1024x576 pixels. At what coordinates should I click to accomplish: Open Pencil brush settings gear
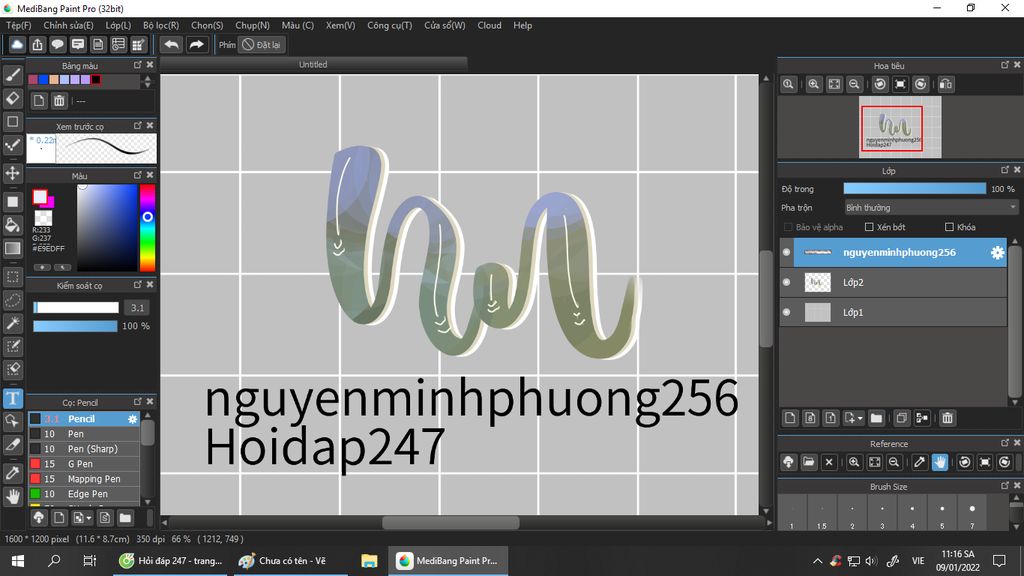[x=133, y=419]
